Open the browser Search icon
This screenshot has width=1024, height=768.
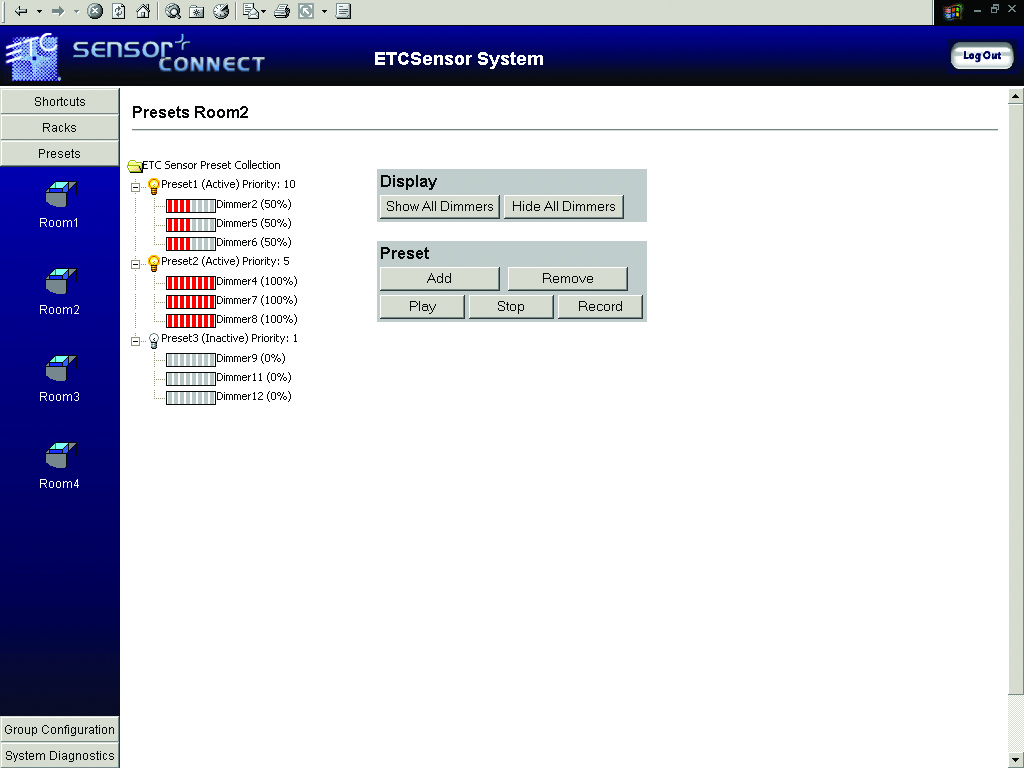(x=172, y=11)
